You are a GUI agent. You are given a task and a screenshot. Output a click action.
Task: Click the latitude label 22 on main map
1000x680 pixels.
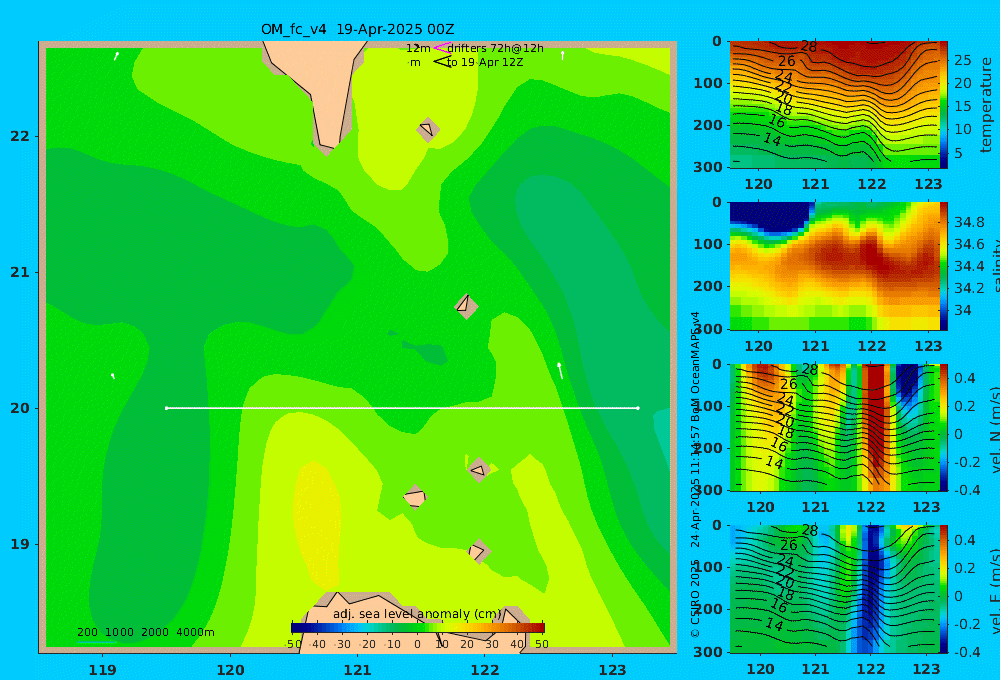point(20,136)
